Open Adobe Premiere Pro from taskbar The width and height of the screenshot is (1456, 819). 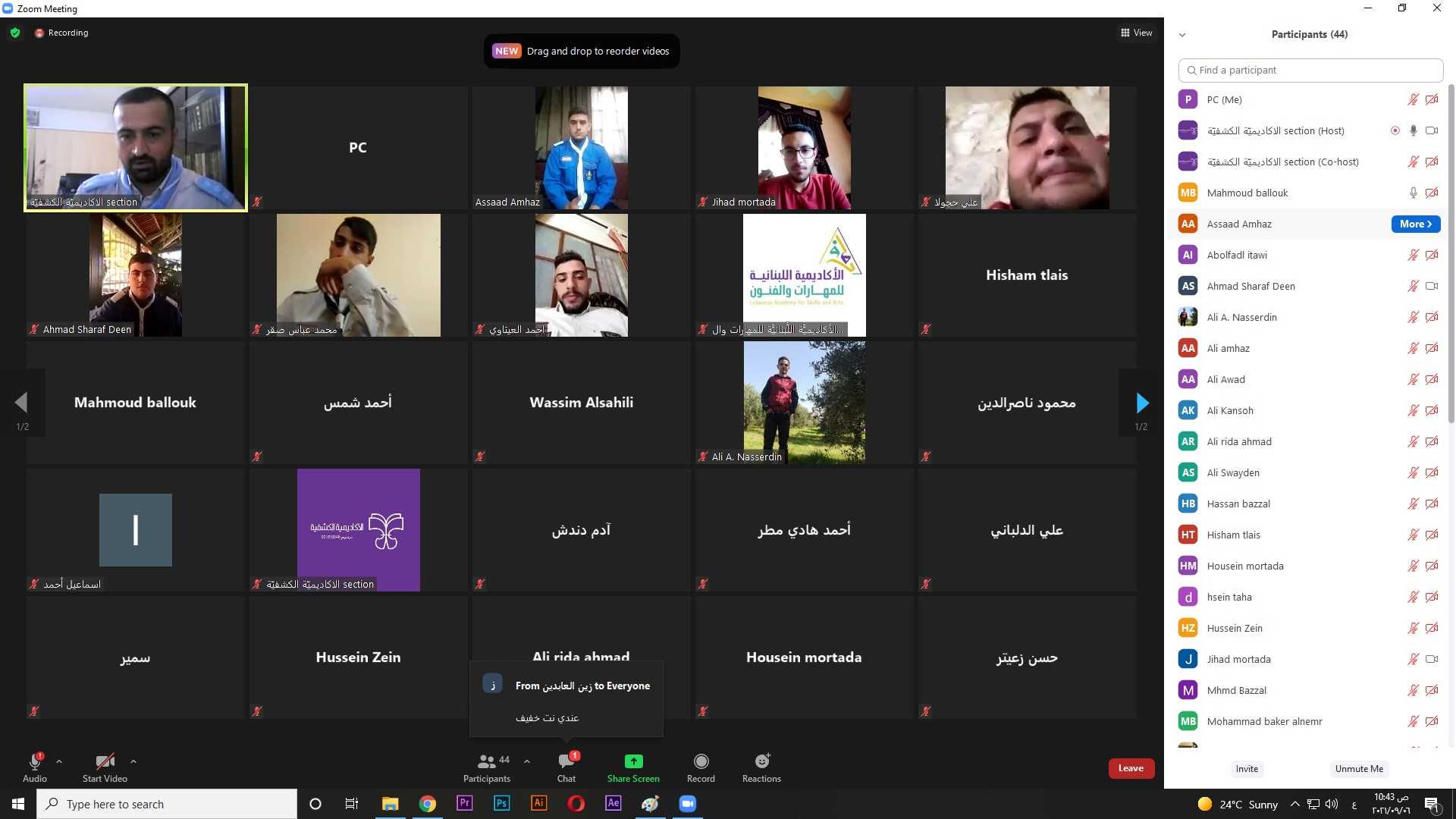click(464, 804)
